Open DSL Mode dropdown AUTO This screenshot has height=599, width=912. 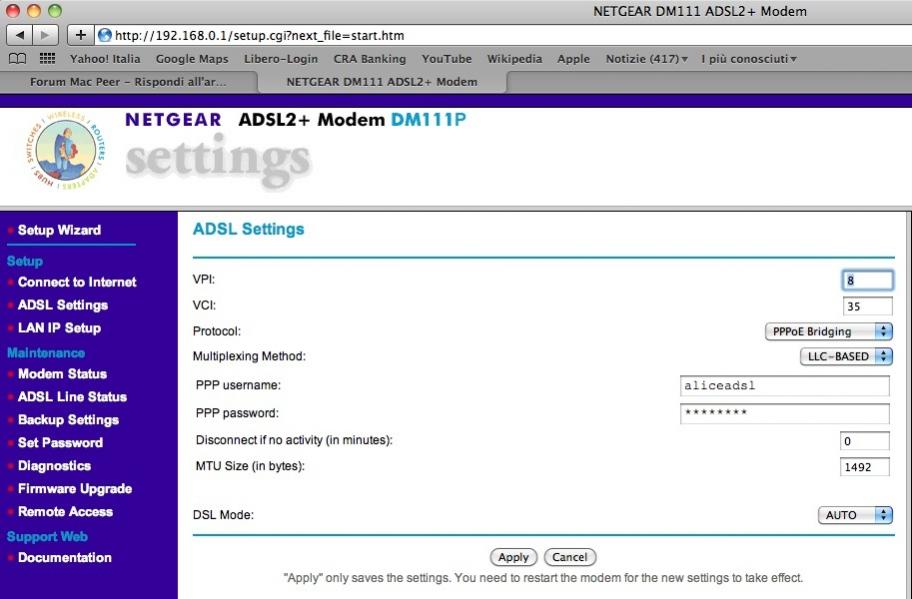click(x=855, y=515)
